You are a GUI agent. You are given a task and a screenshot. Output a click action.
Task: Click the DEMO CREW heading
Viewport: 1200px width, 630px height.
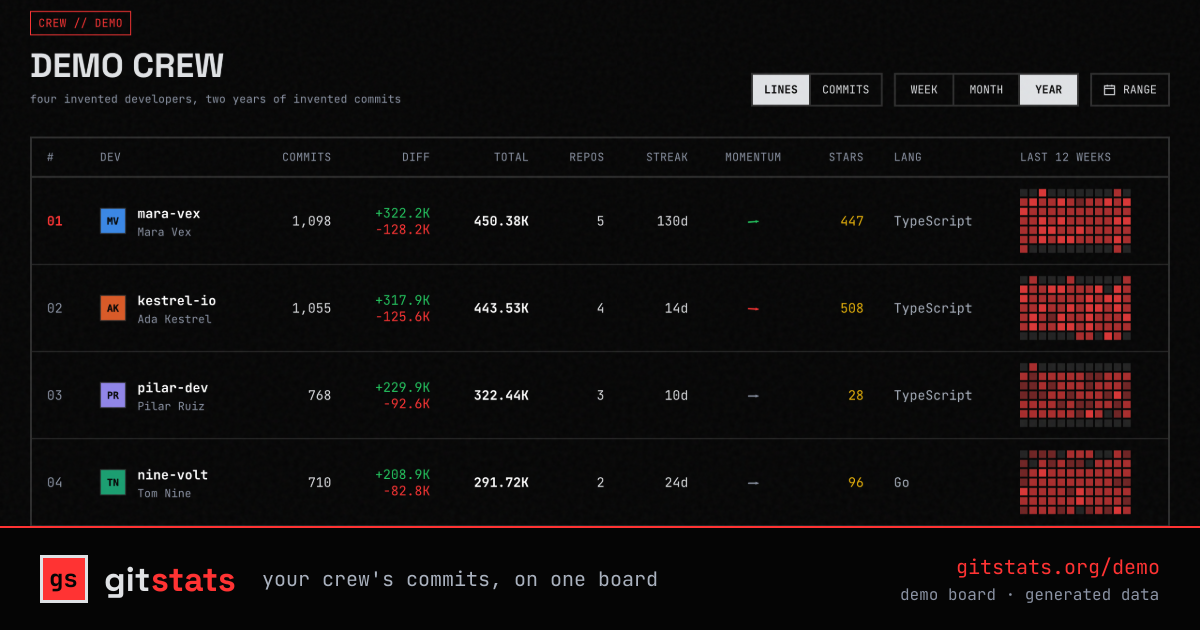(127, 66)
